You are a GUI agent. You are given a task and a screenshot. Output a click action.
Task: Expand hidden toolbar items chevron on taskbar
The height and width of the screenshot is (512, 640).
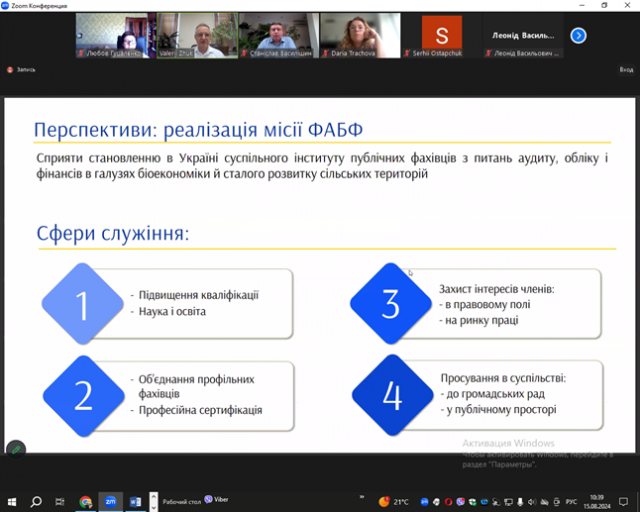point(362,497)
